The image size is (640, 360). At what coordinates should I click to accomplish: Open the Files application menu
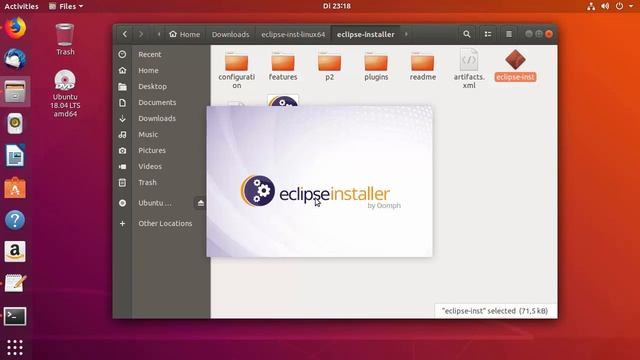coord(66,6)
